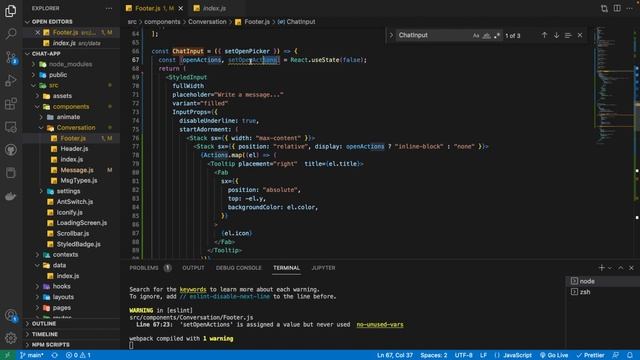
Task: Split the editor to the right
Action: (x=617, y=8)
